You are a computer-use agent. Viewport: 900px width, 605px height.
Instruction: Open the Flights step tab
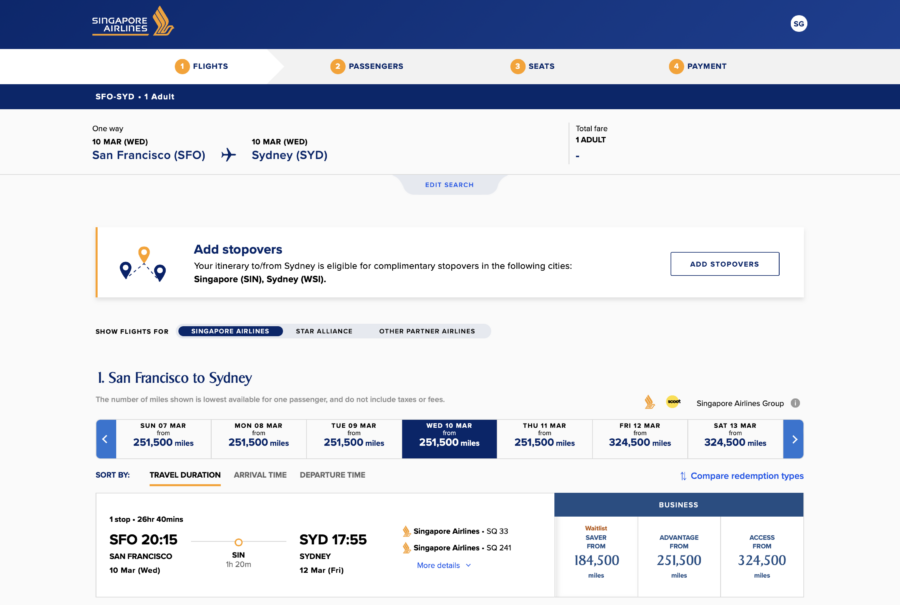(201, 67)
